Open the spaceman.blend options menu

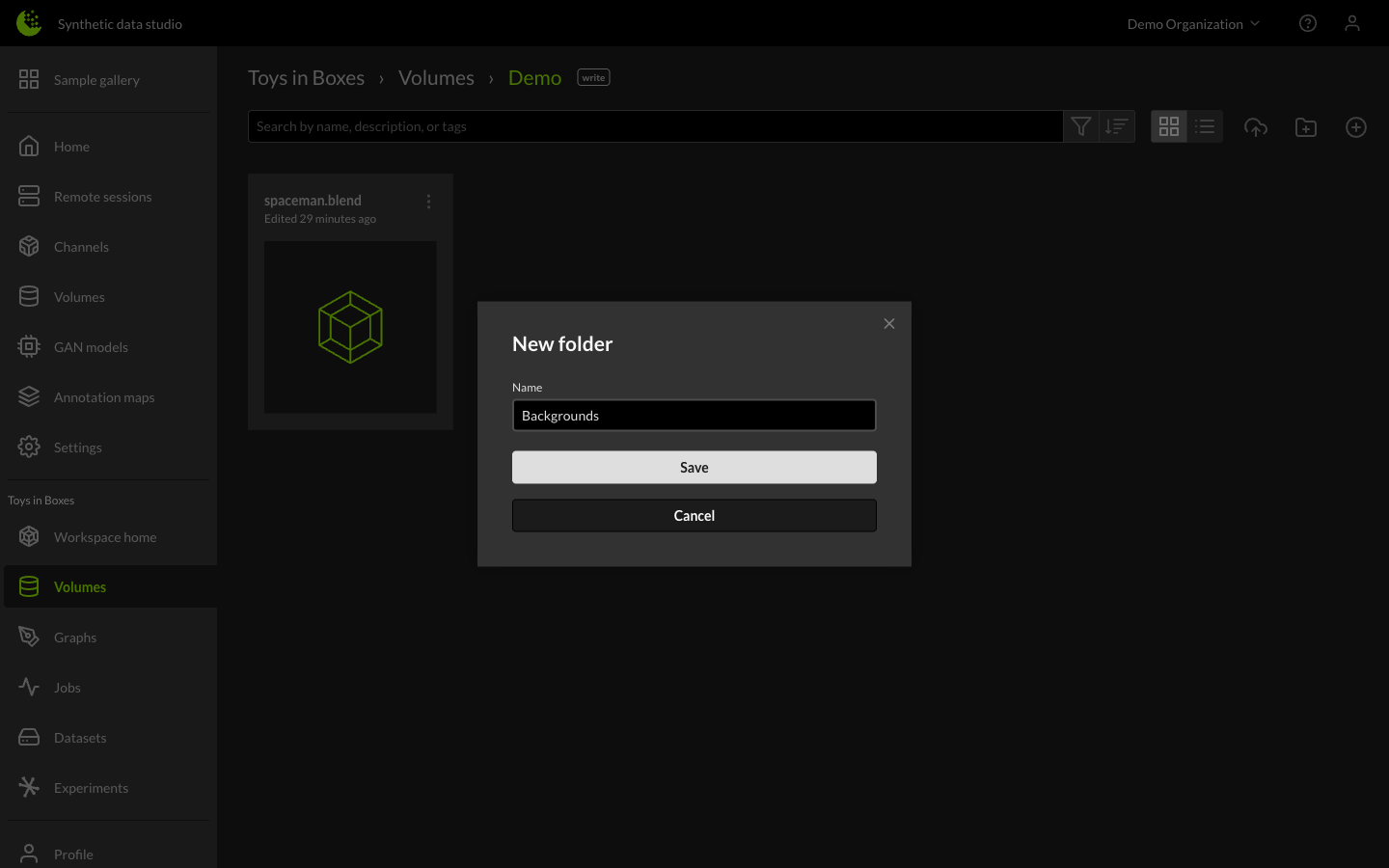tap(428, 202)
